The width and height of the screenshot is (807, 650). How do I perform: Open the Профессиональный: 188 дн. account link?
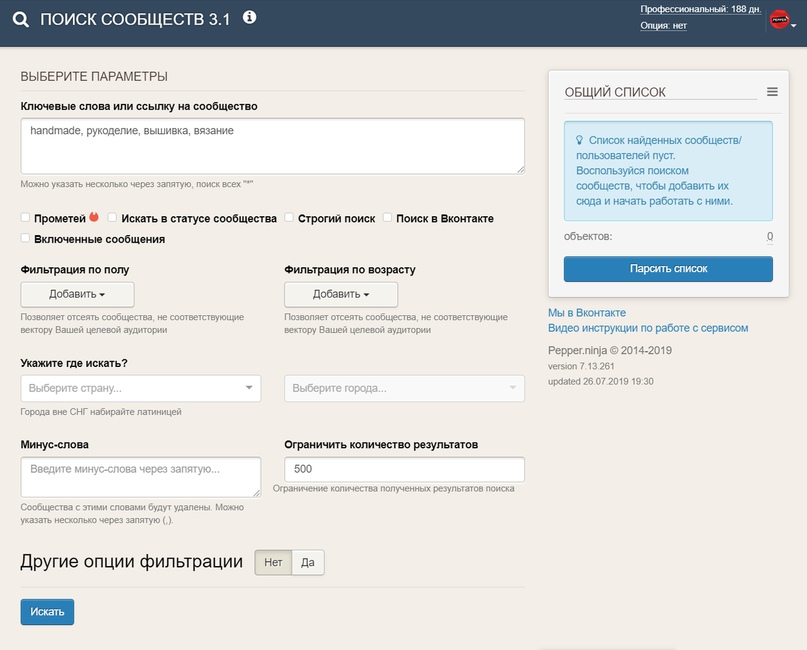pyautogui.click(x=700, y=9)
